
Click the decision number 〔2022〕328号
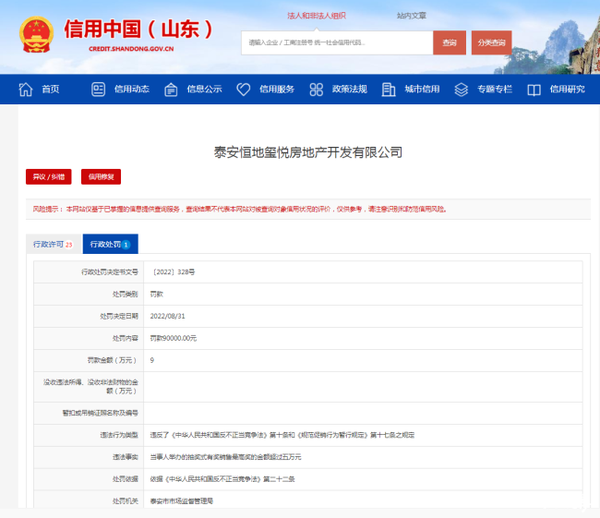click(x=173, y=272)
